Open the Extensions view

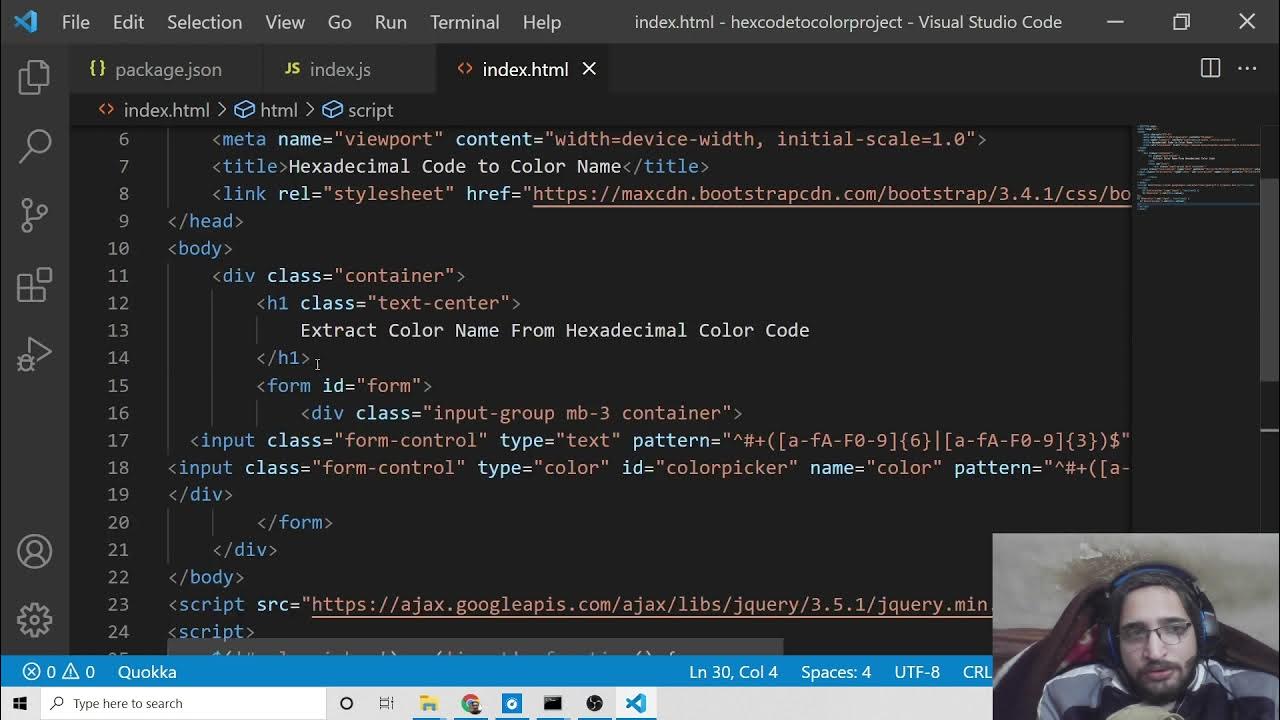point(34,285)
